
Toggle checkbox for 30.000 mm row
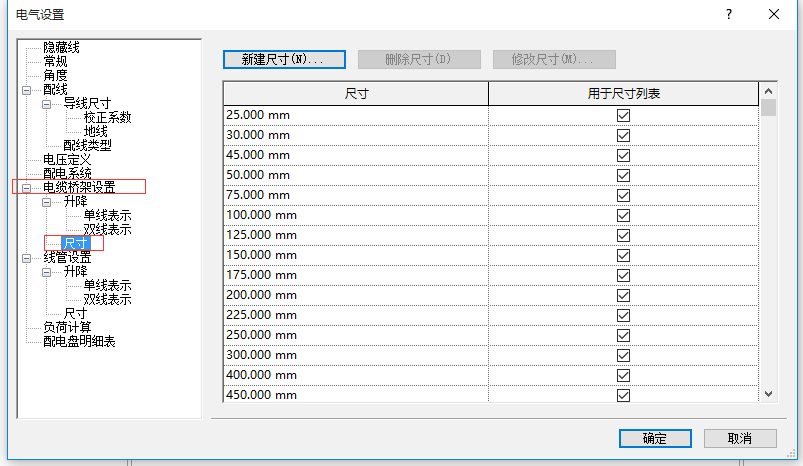623,136
